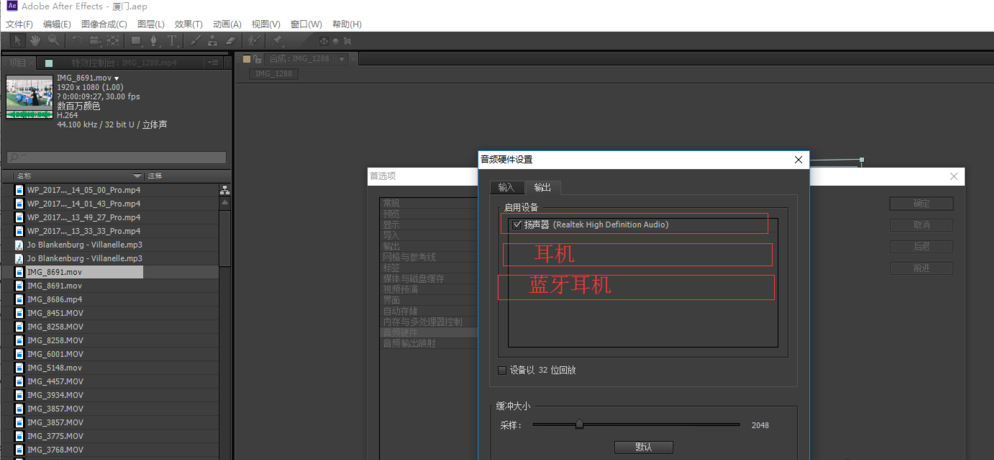The height and width of the screenshot is (460, 994).
Task: Click the IMG_8691.mov preview thumbnail
Action: (29, 97)
